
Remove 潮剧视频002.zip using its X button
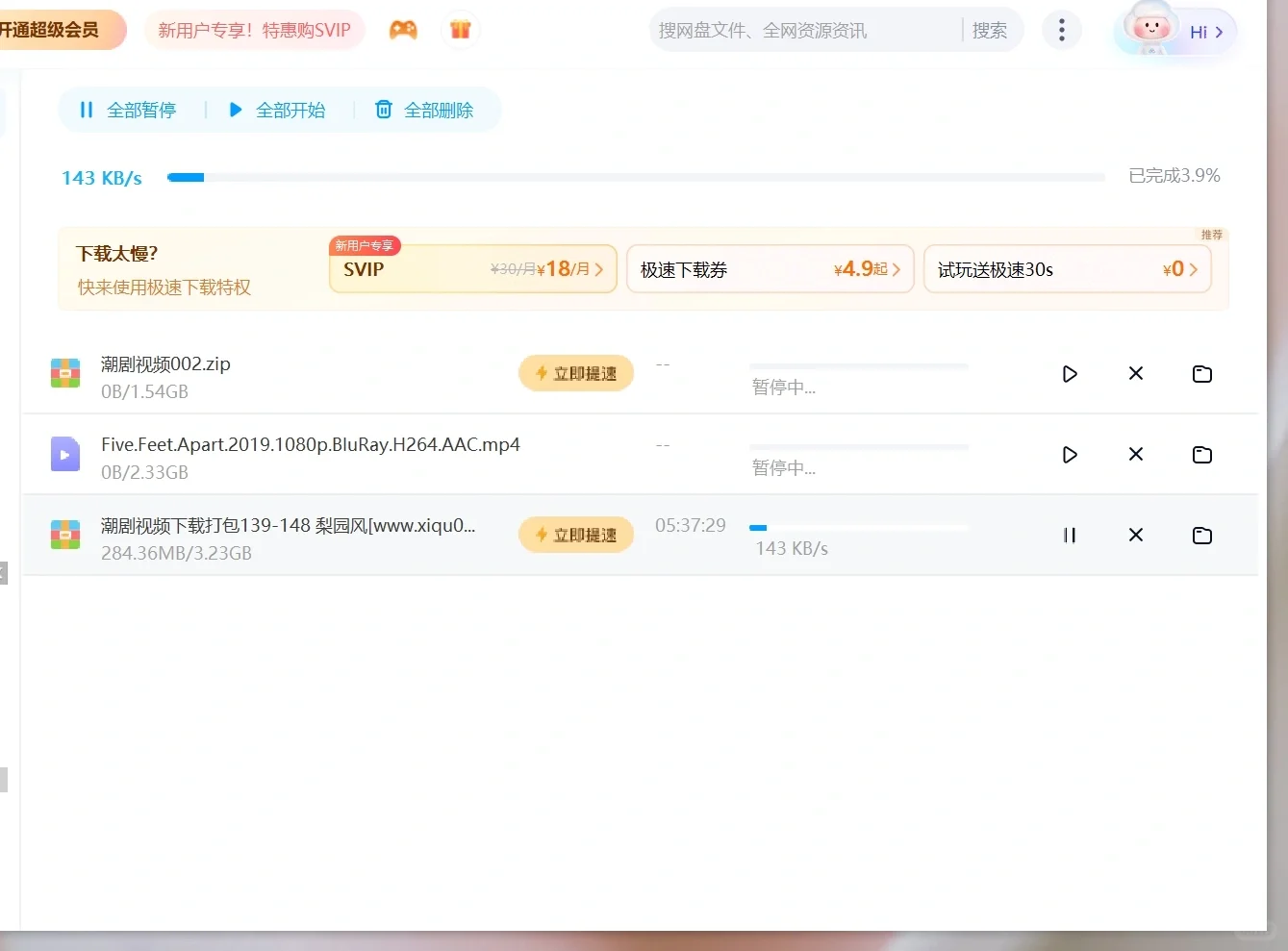click(1135, 374)
